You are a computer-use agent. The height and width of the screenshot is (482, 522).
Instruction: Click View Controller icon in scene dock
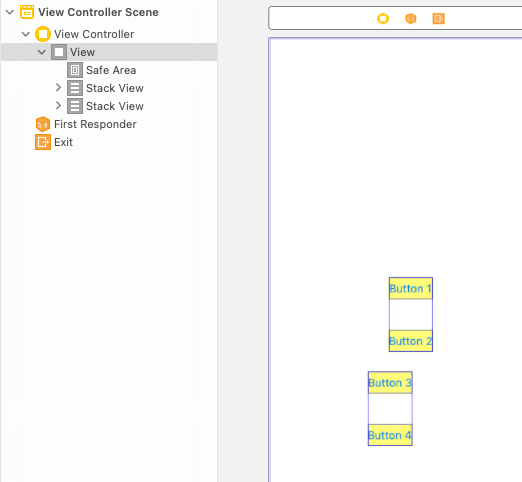pyautogui.click(x=383, y=18)
